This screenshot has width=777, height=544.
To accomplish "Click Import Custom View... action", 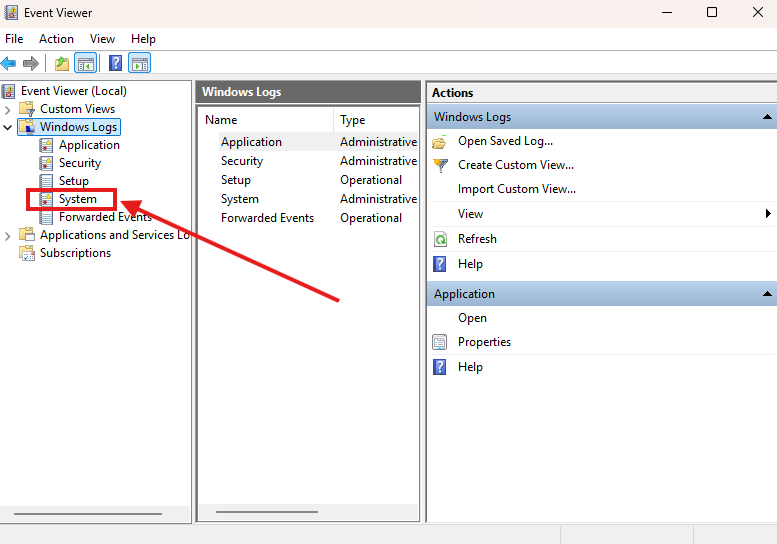I will [517, 189].
